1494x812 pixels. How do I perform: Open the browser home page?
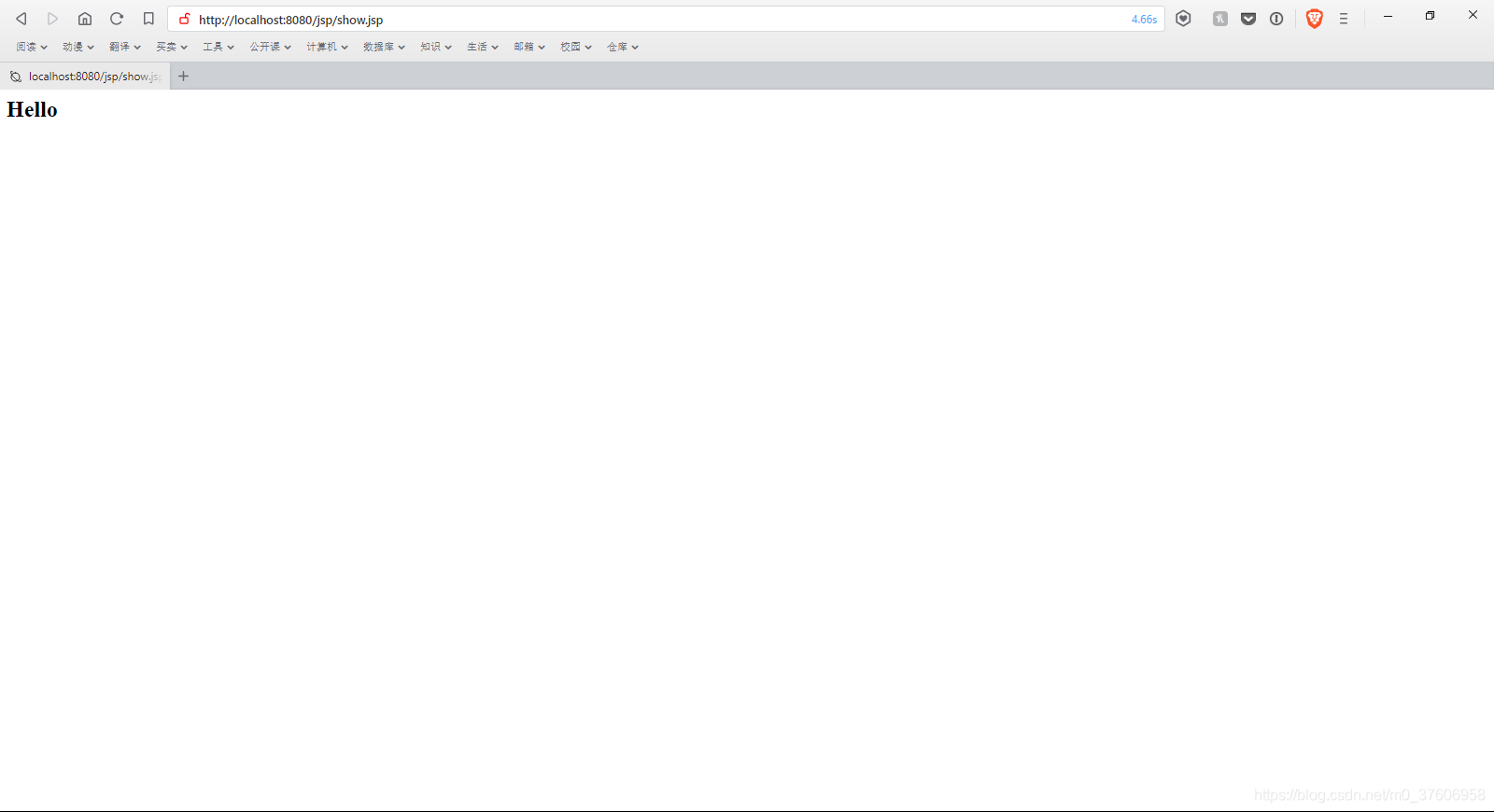[x=85, y=19]
